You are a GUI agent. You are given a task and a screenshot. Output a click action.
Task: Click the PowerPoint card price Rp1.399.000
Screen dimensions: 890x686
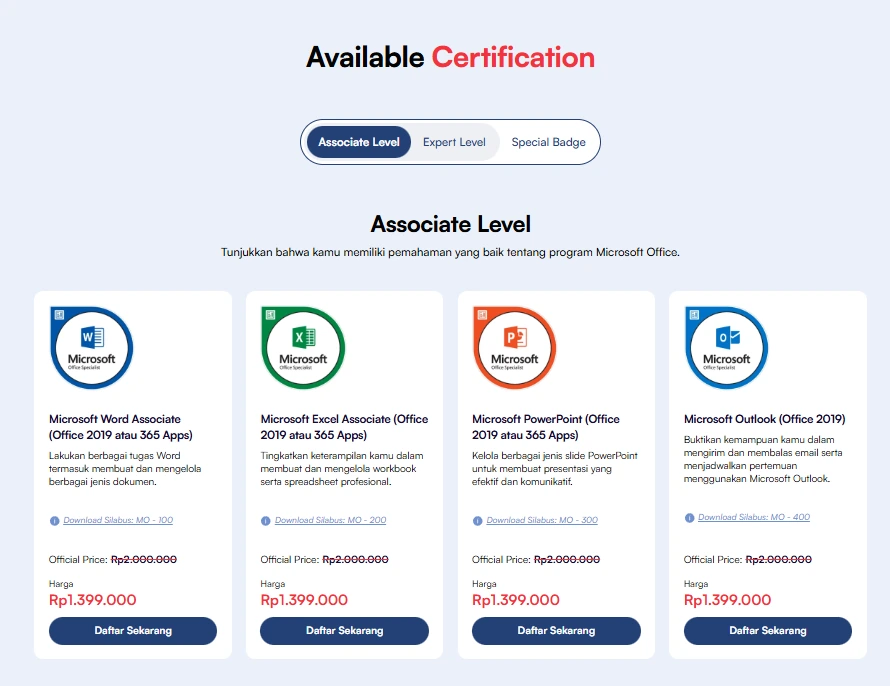(516, 600)
